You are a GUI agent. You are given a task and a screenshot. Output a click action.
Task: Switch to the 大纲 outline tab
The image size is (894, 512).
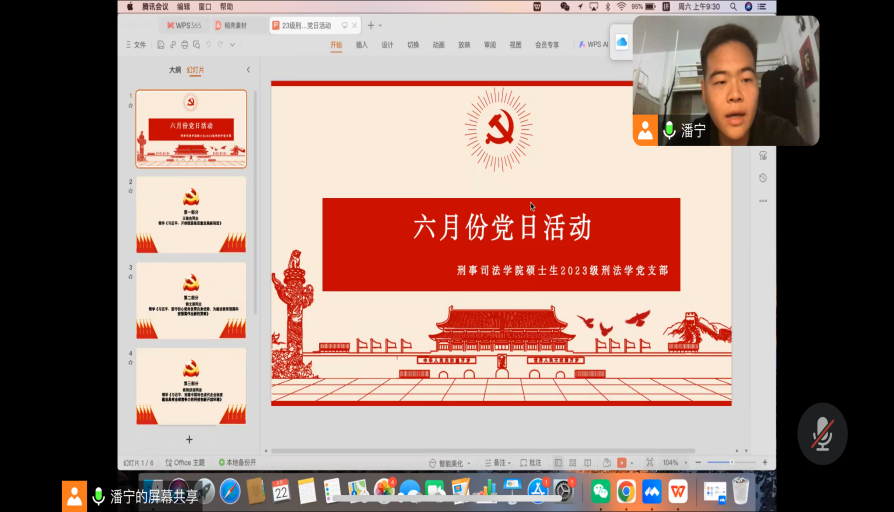175,70
